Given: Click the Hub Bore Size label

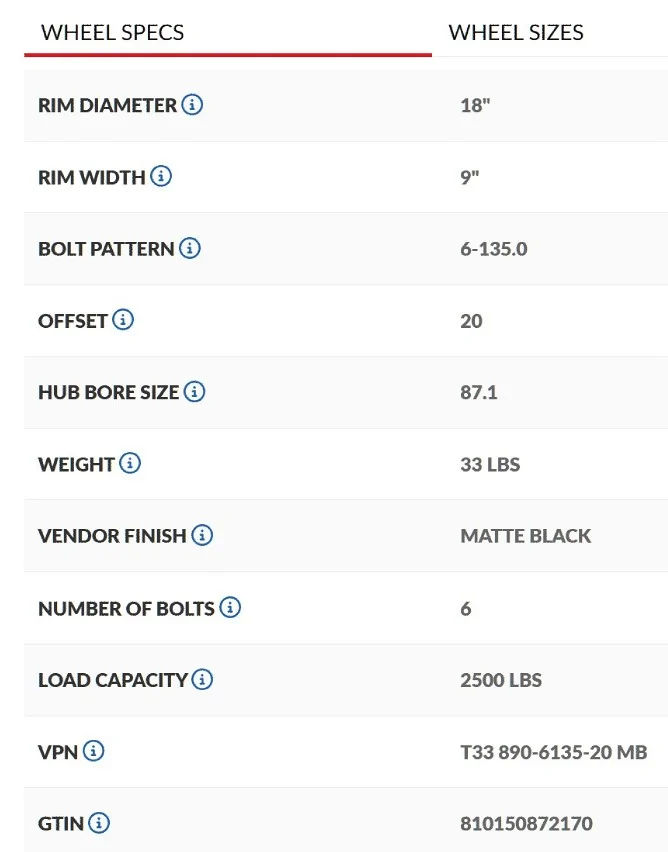Looking at the screenshot, I should tap(108, 392).
